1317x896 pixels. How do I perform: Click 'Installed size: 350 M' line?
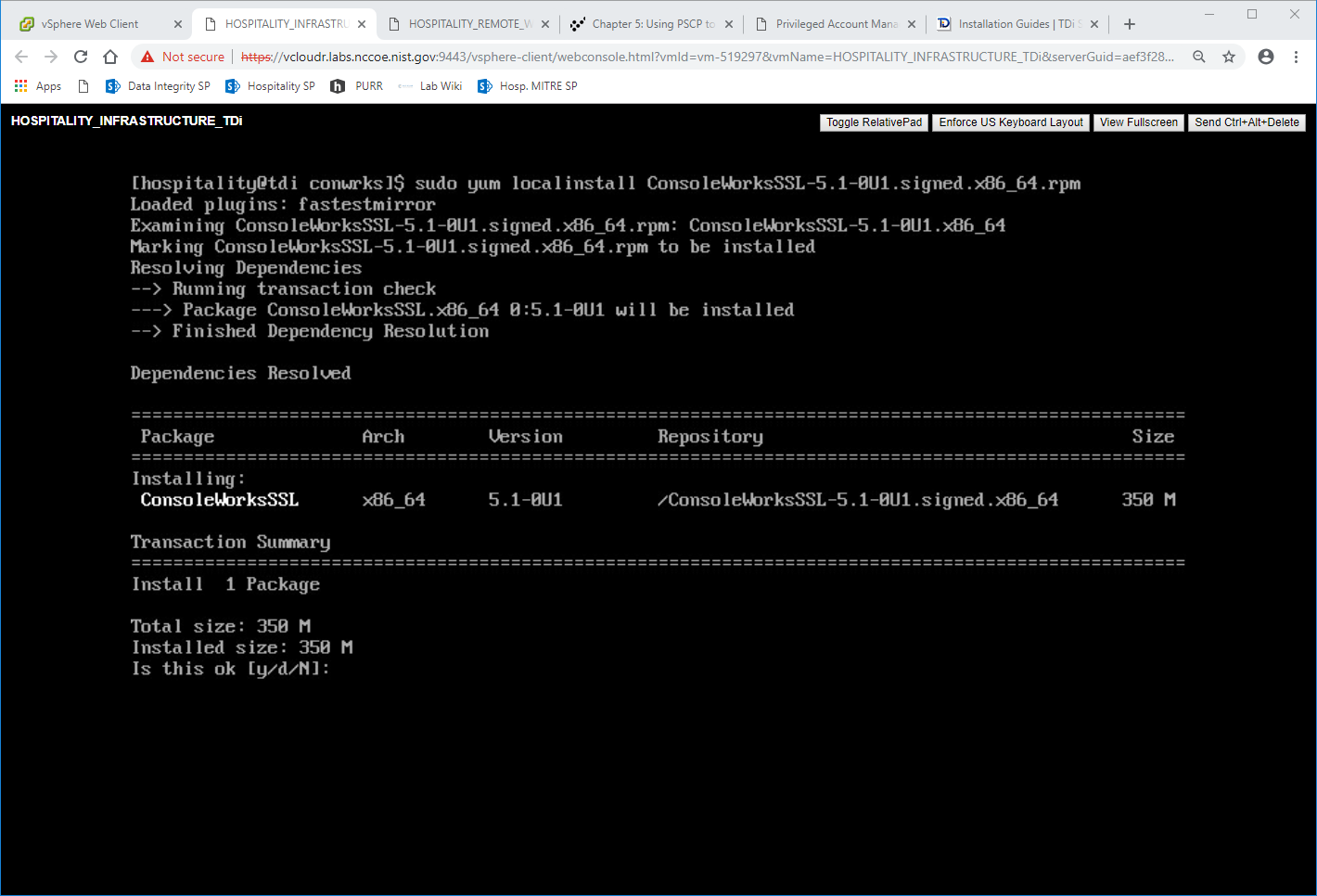(x=242, y=647)
